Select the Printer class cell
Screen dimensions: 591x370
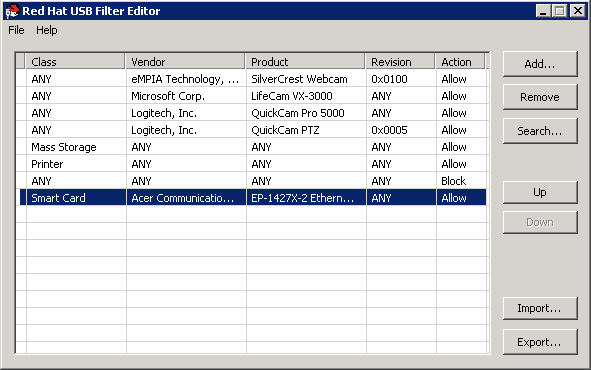pyautogui.click(x=76, y=164)
